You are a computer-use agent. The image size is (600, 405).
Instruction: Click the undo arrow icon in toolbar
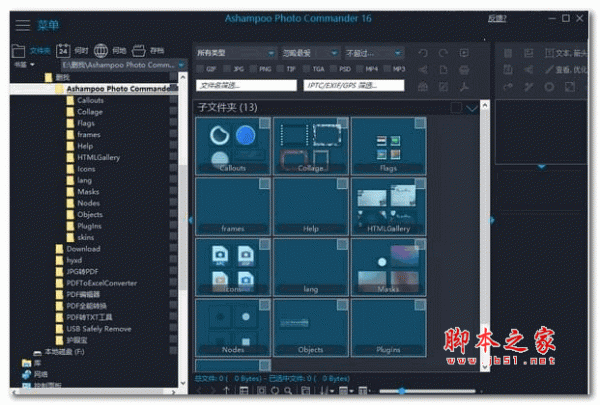pyautogui.click(x=422, y=52)
